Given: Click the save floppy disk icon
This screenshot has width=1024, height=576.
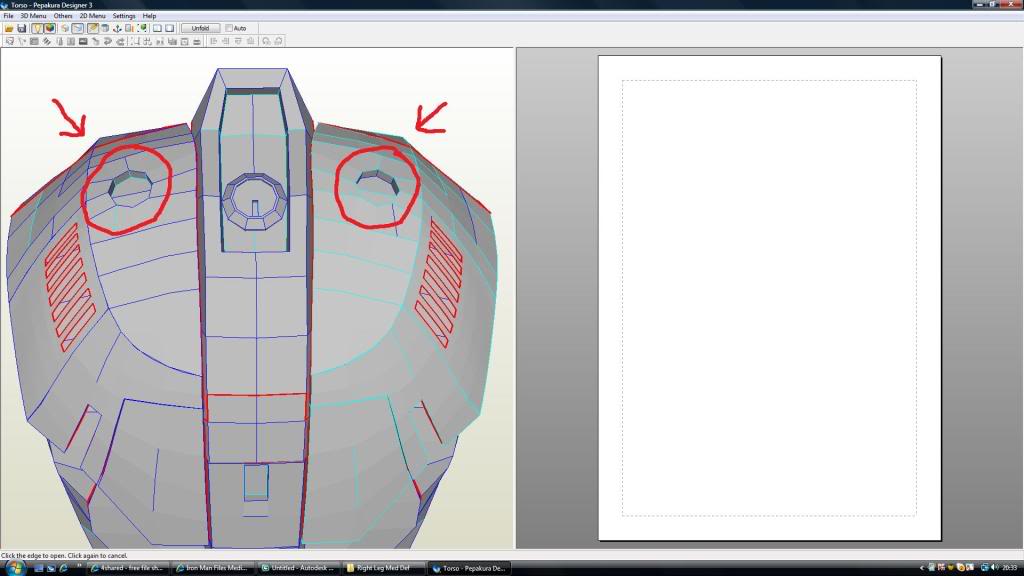Looking at the screenshot, I should coord(22,28).
